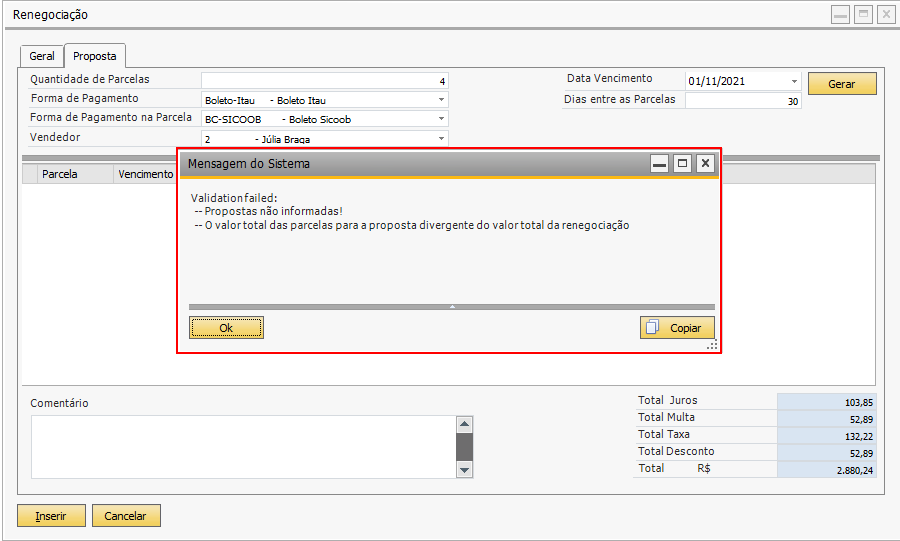Click the Dias entre as Parcelas field
This screenshot has width=900, height=541.
pos(743,101)
